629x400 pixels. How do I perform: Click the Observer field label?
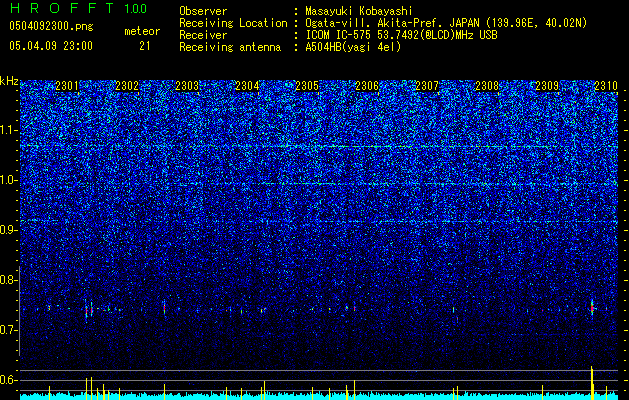tap(203, 11)
